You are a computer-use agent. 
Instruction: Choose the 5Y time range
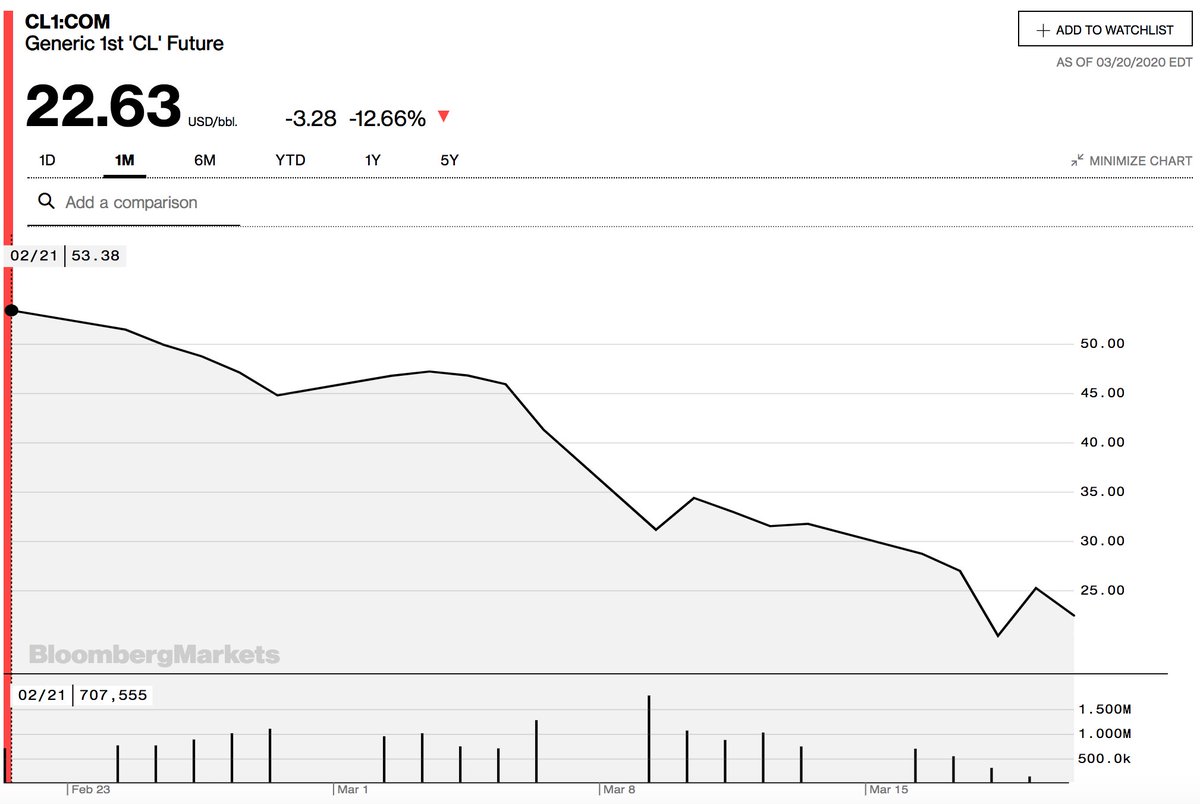pyautogui.click(x=450, y=160)
